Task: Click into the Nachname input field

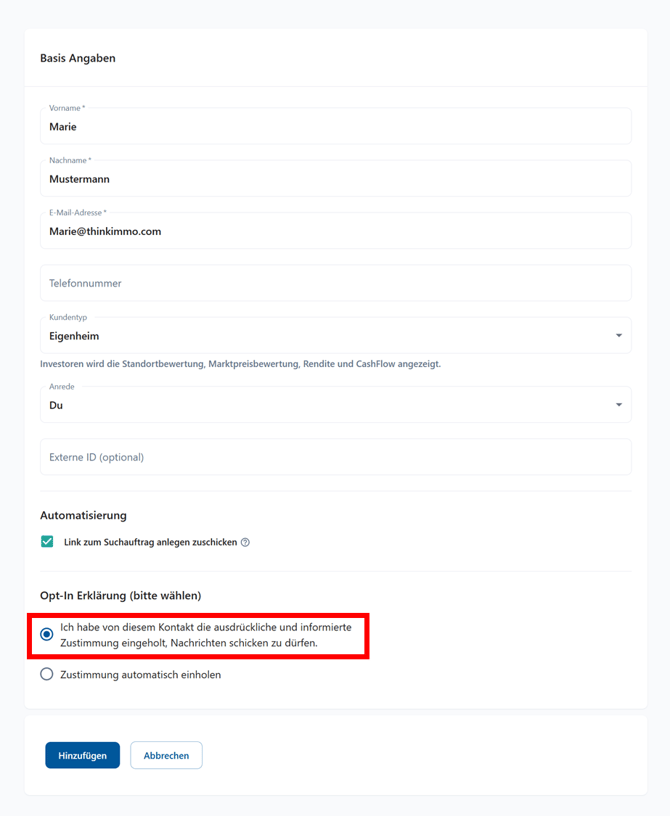Action: [335, 179]
